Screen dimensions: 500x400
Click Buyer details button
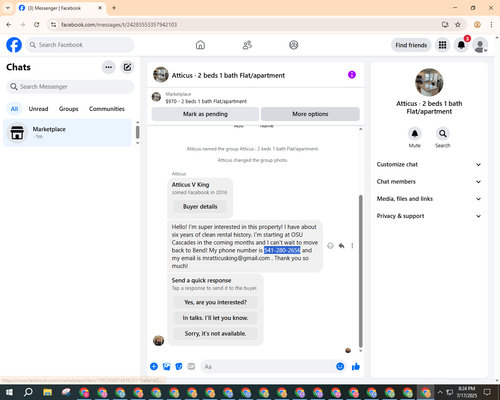click(x=200, y=207)
